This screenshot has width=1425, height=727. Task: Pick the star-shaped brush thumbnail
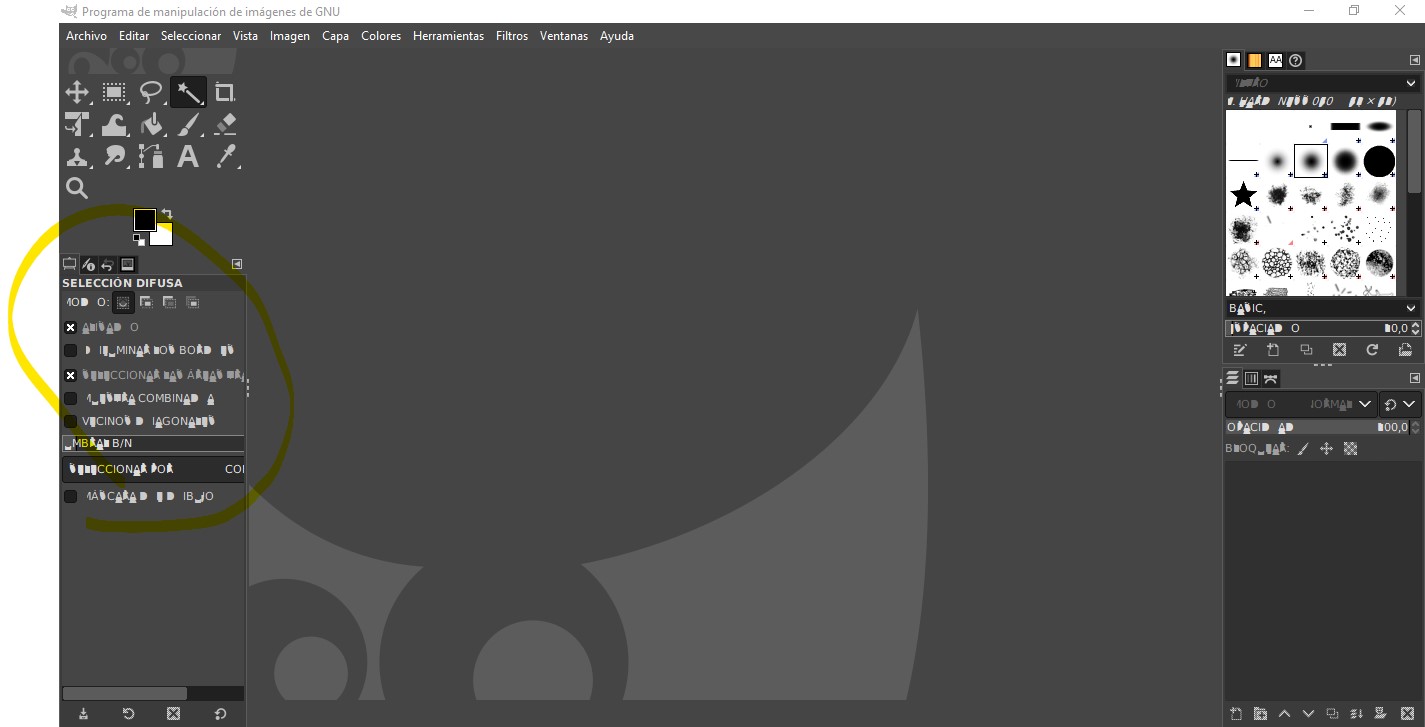1244,194
